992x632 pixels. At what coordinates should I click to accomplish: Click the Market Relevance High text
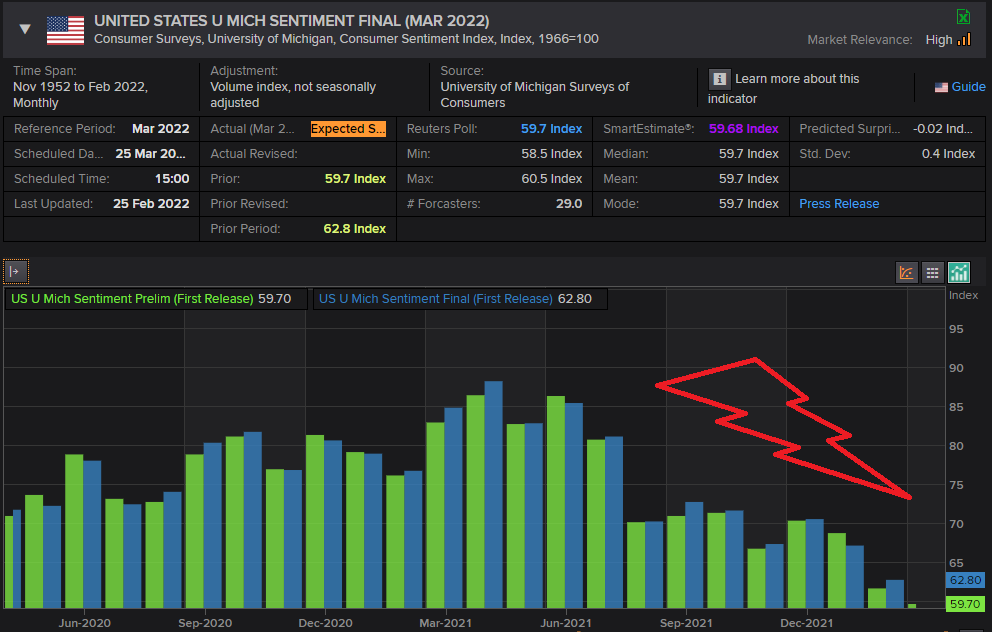939,40
